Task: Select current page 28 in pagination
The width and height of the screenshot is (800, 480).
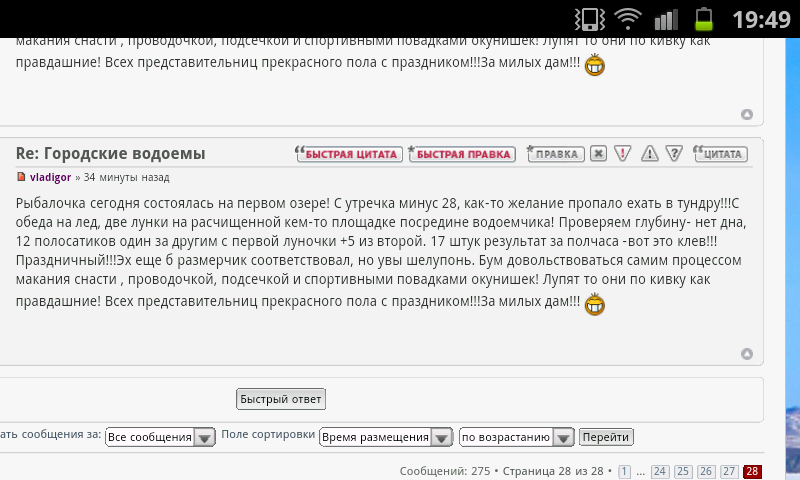Action: (x=753, y=471)
